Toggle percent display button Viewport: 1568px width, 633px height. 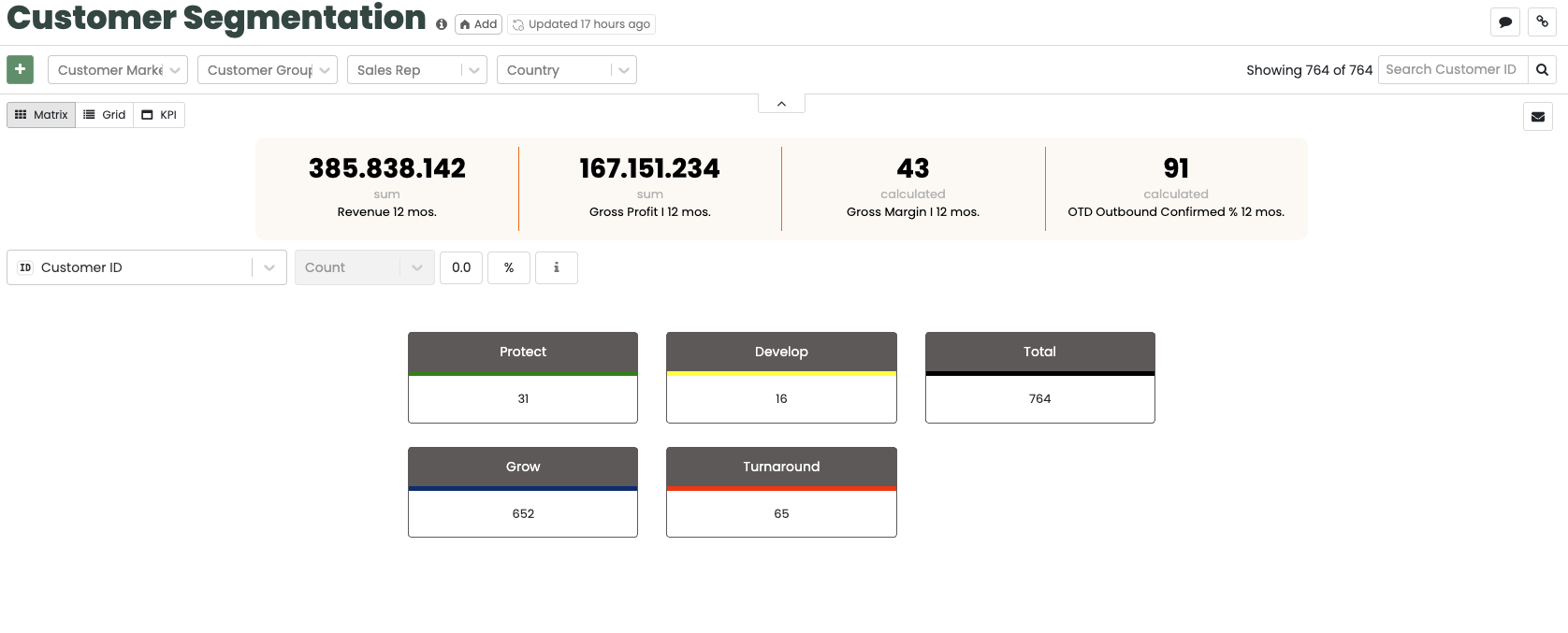pos(509,267)
